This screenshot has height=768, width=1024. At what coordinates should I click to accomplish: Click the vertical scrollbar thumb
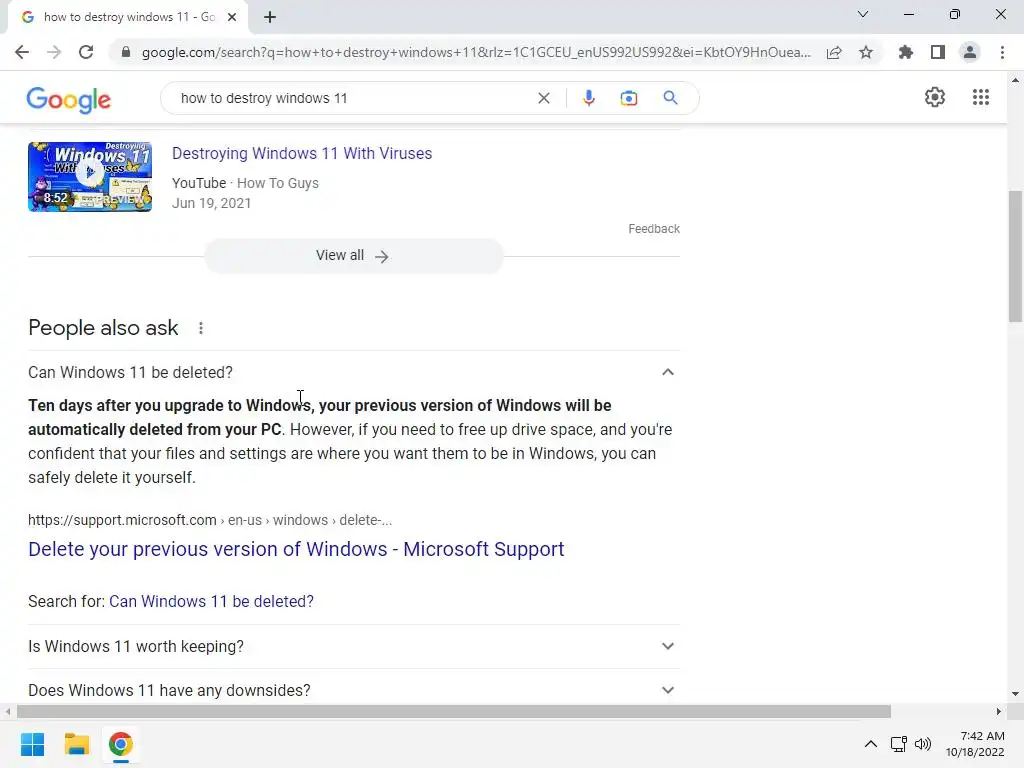pyautogui.click(x=1015, y=256)
